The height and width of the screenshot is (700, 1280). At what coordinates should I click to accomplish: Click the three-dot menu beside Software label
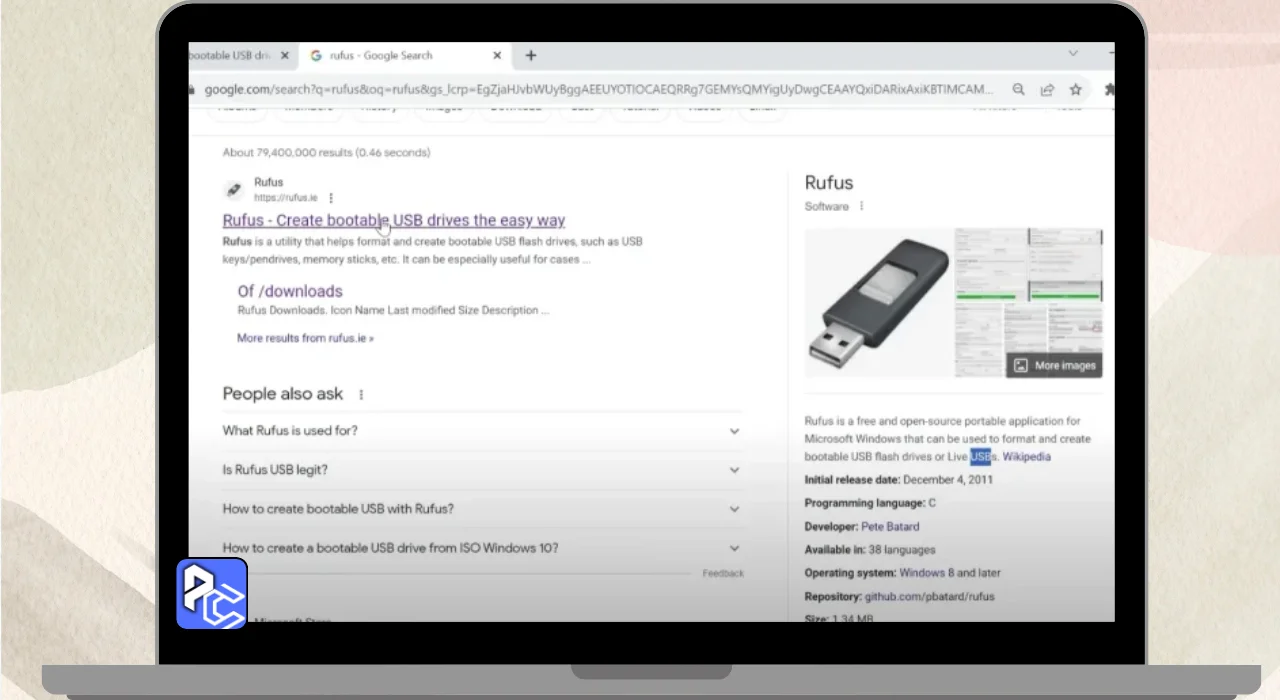coord(861,207)
